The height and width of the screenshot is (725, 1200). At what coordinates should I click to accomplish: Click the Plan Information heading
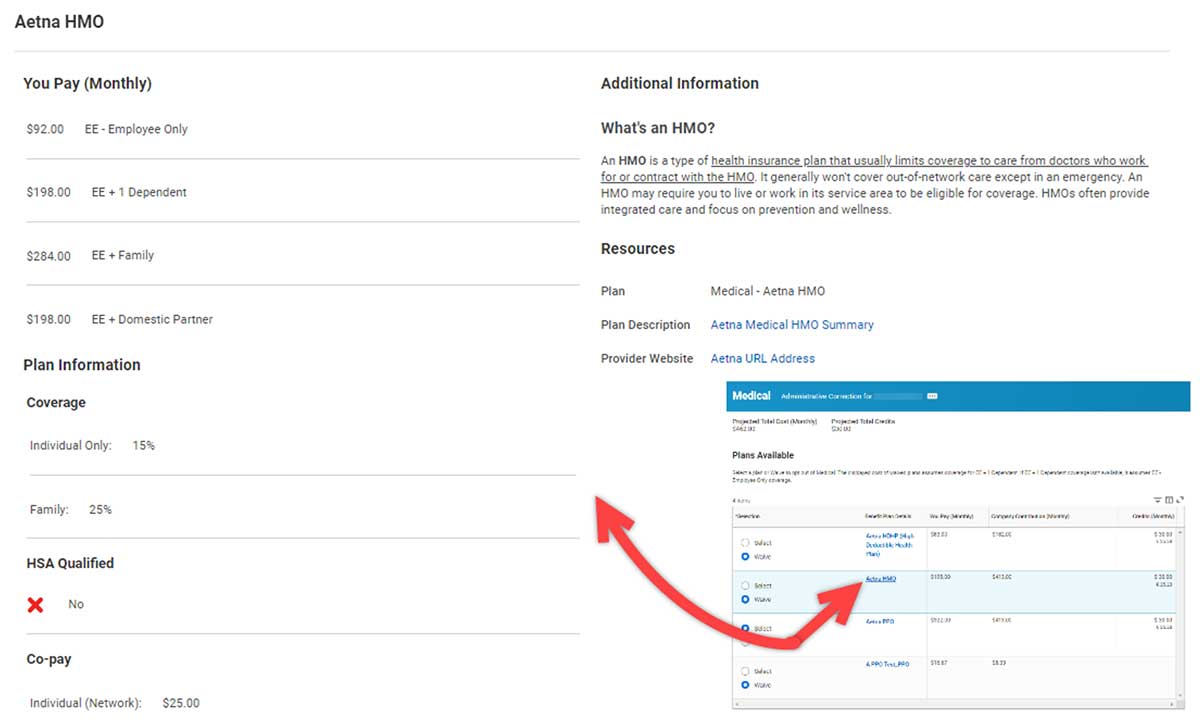[x=82, y=365]
